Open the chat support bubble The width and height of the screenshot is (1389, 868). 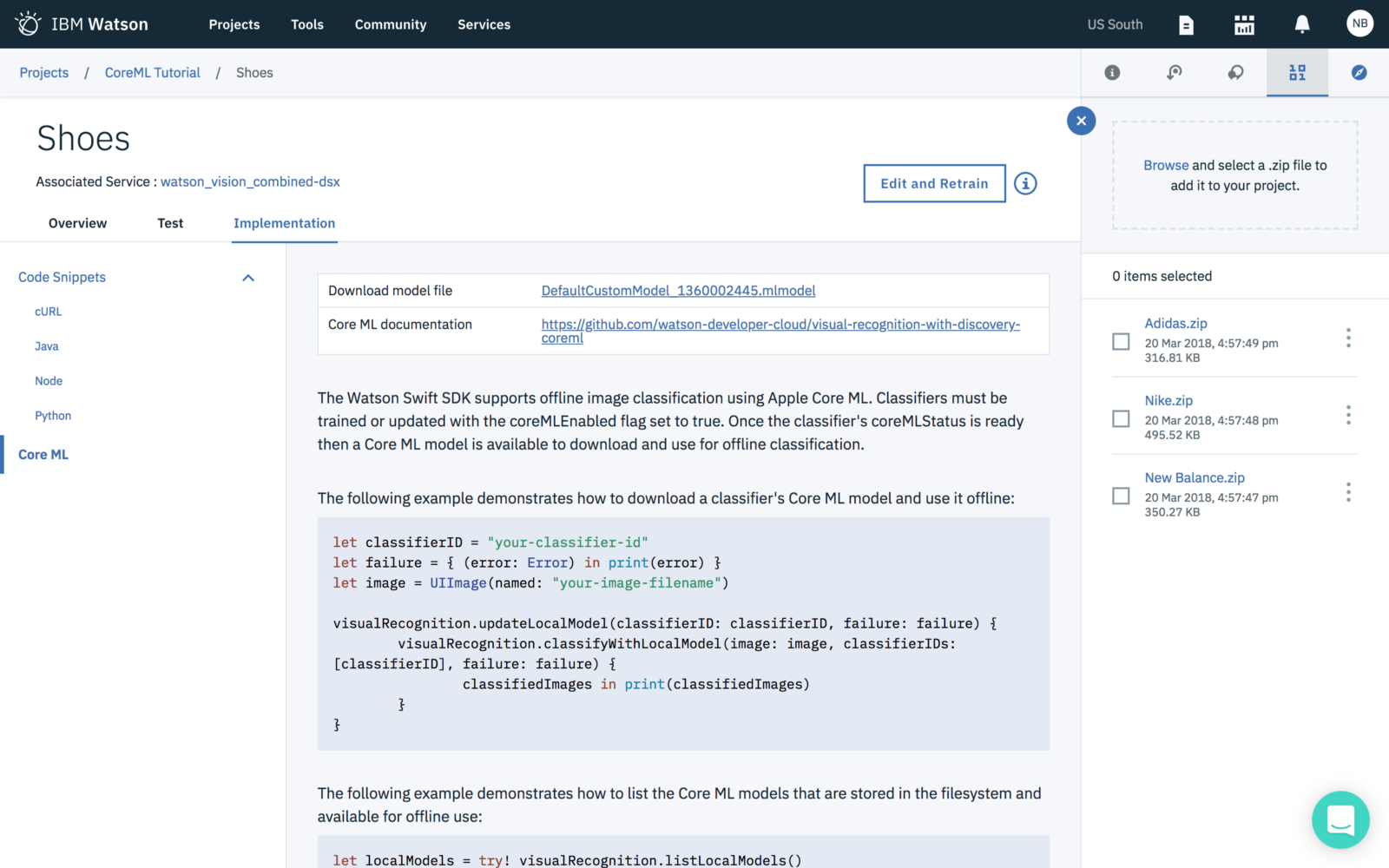point(1340,819)
